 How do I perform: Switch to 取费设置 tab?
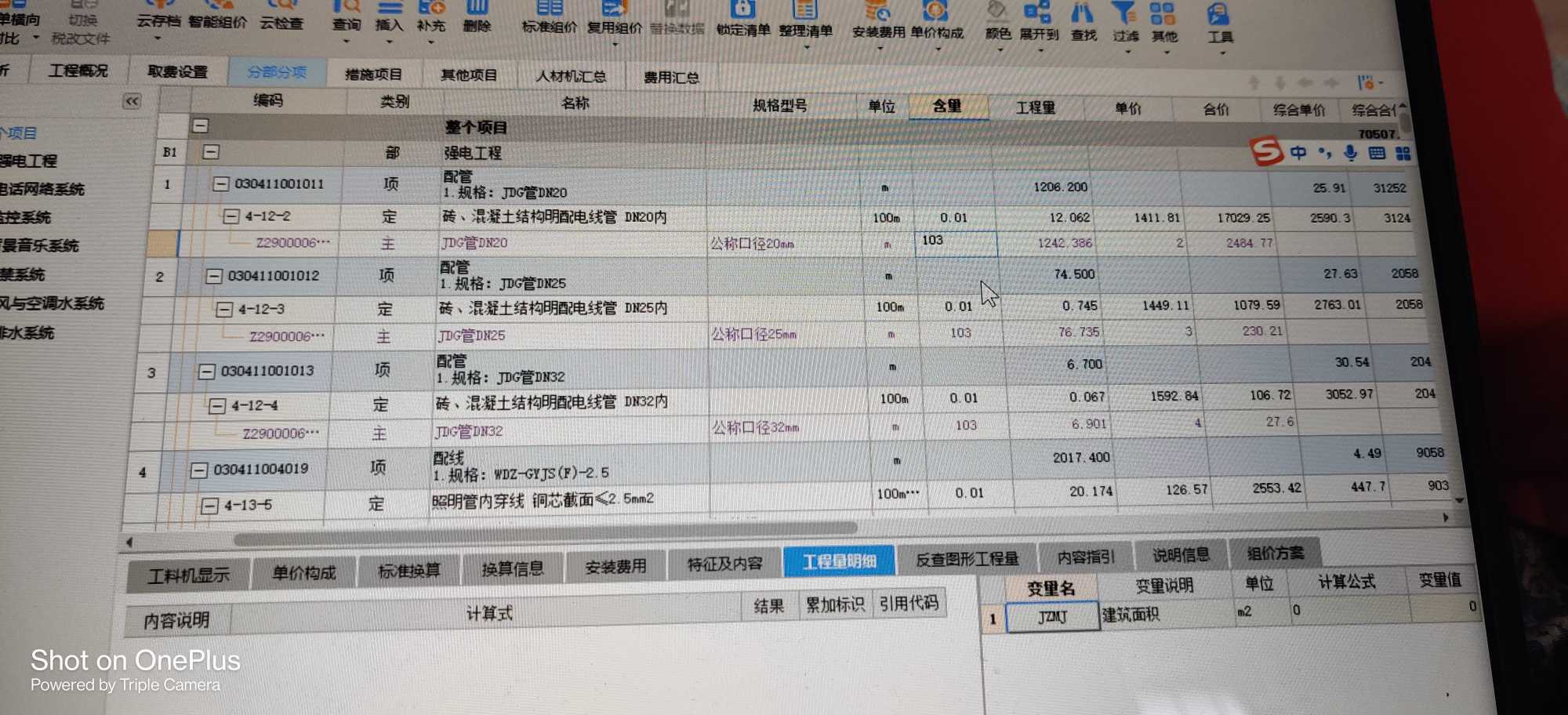click(177, 71)
